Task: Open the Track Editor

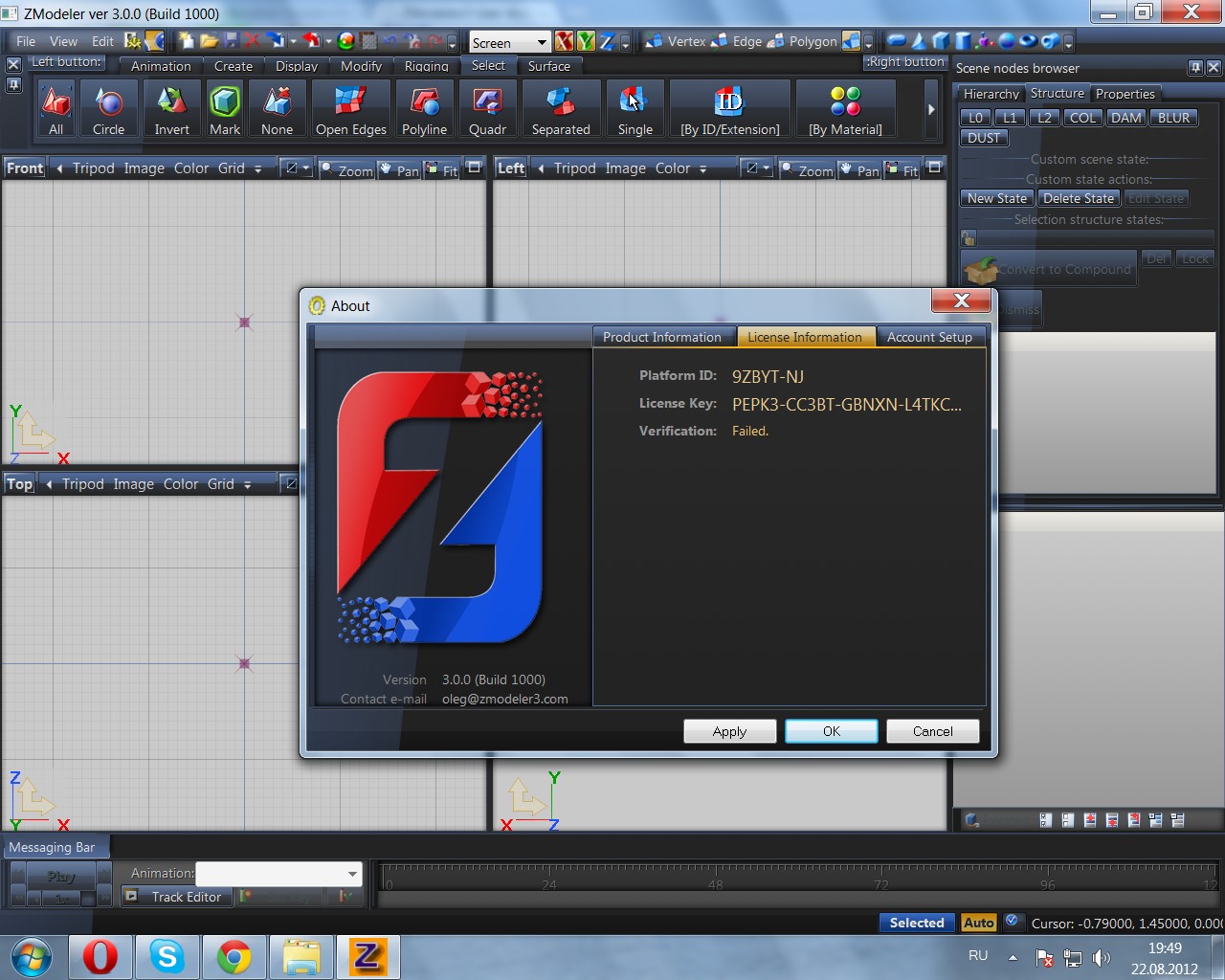Action: tap(175, 897)
